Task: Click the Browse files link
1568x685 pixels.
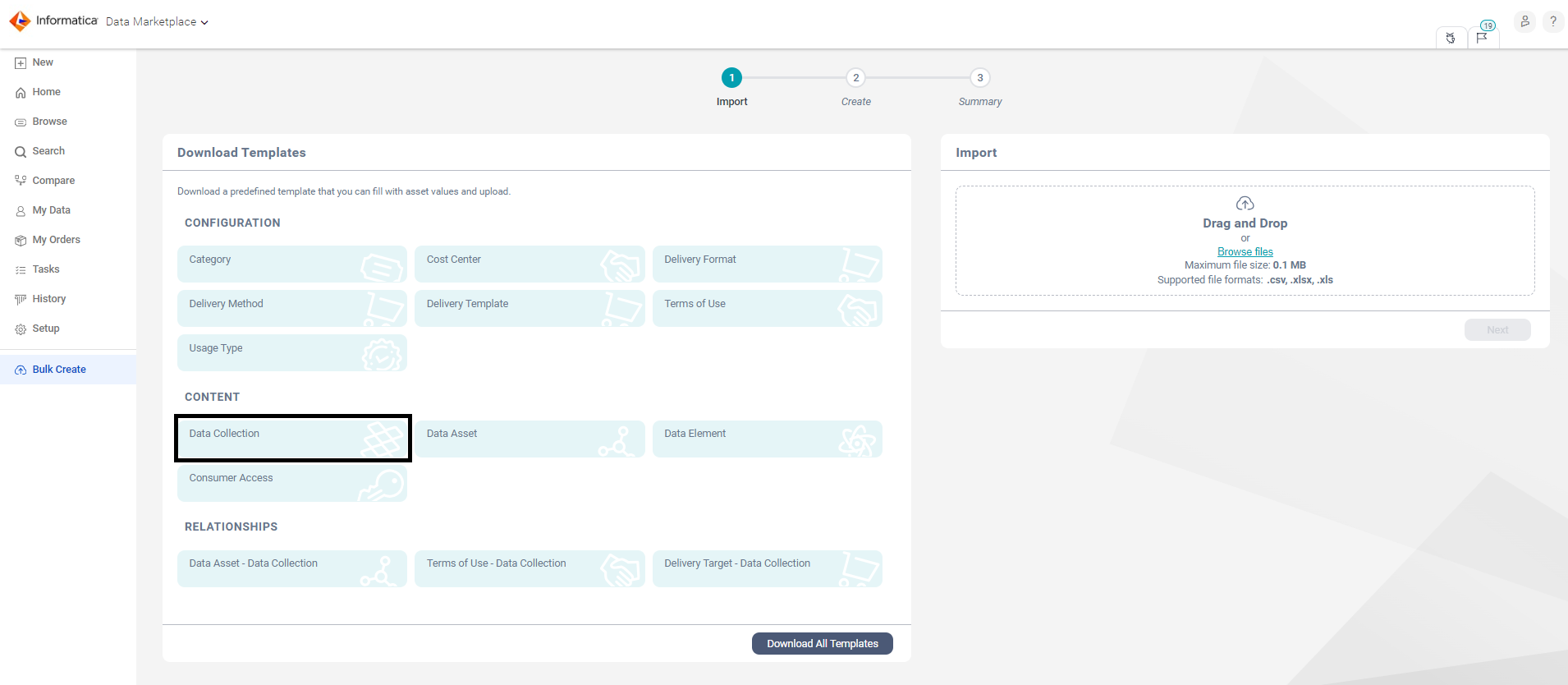Action: tap(1245, 252)
